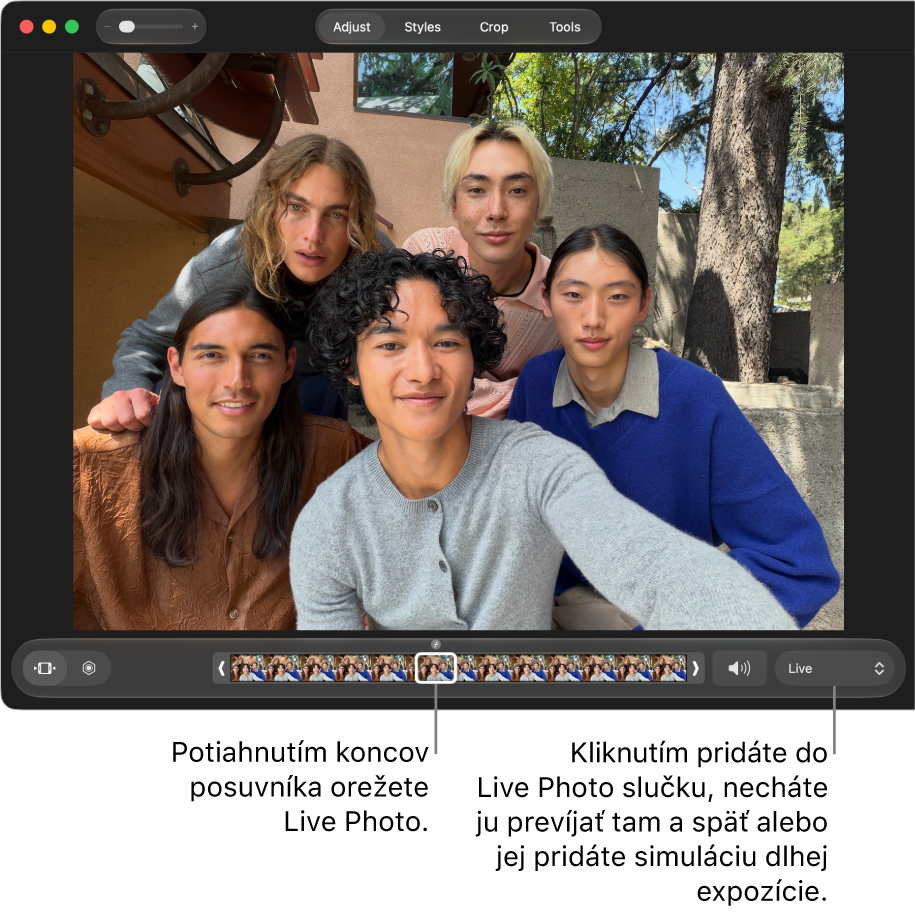The width and height of the screenshot is (915, 912).
Task: Open the Tools tab
Action: pos(564,27)
